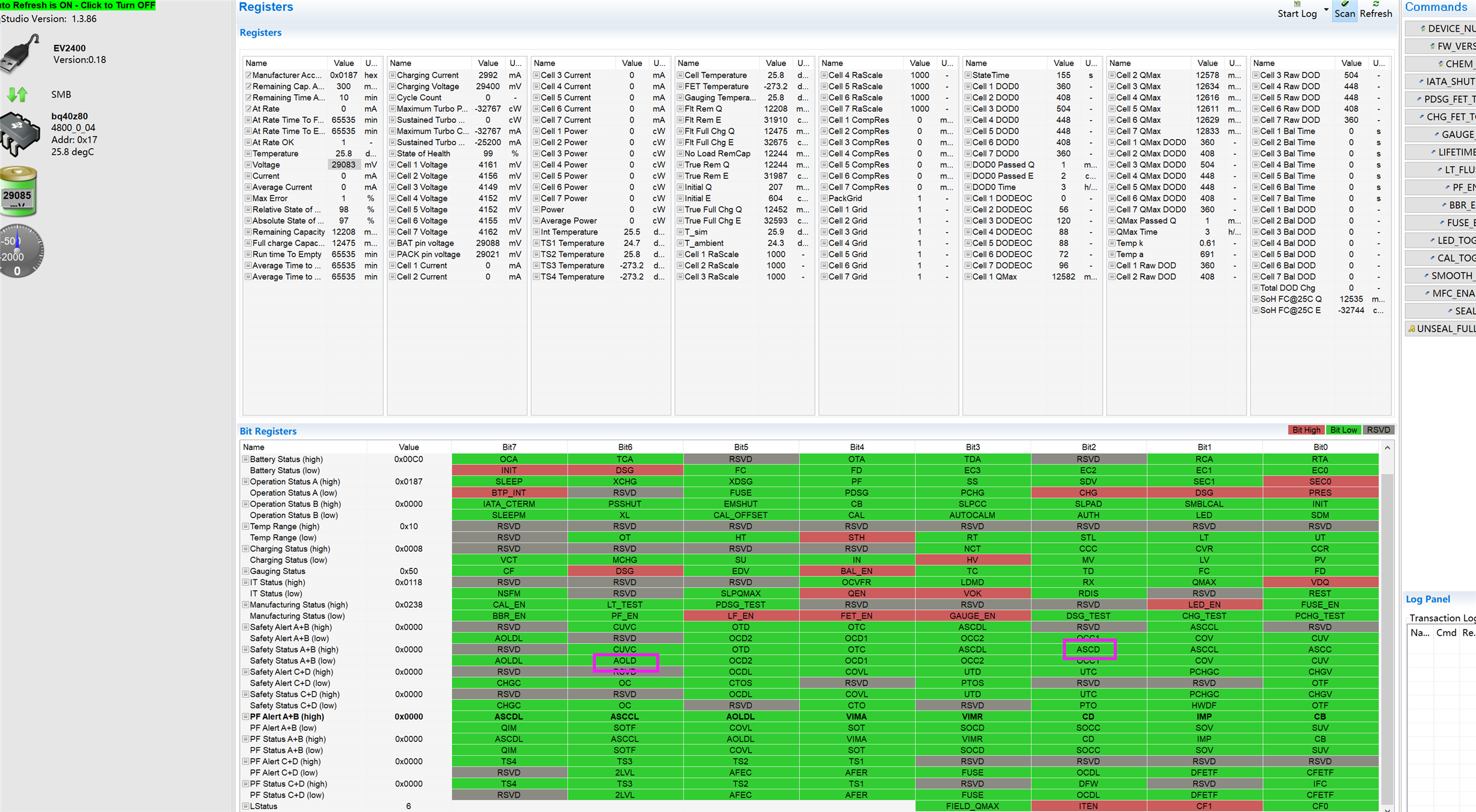The height and width of the screenshot is (812, 1476).
Task: Click the green battery voltage icon
Action: tap(18, 192)
